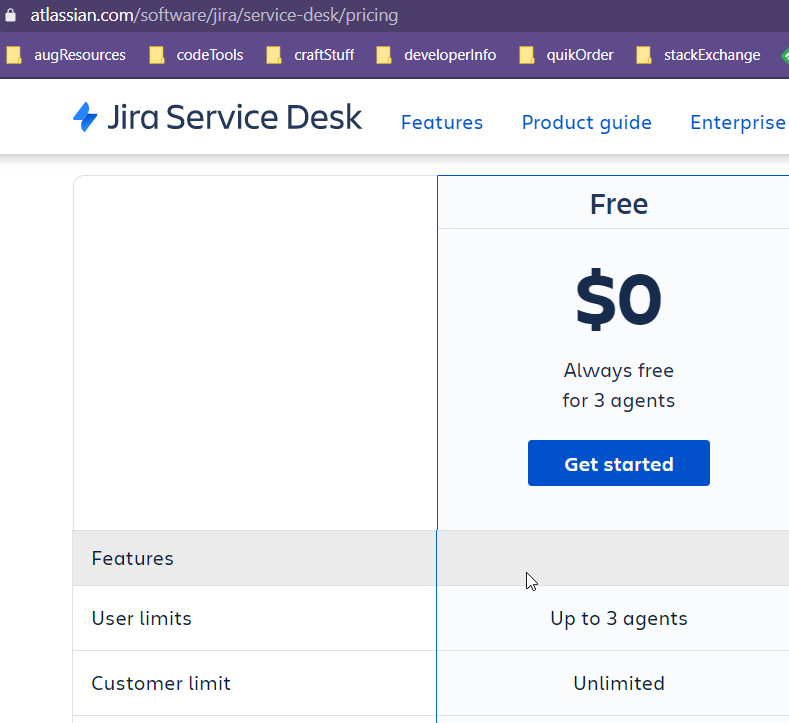
Task: Open the developerInfo bookmark folder
Action: tap(436, 55)
